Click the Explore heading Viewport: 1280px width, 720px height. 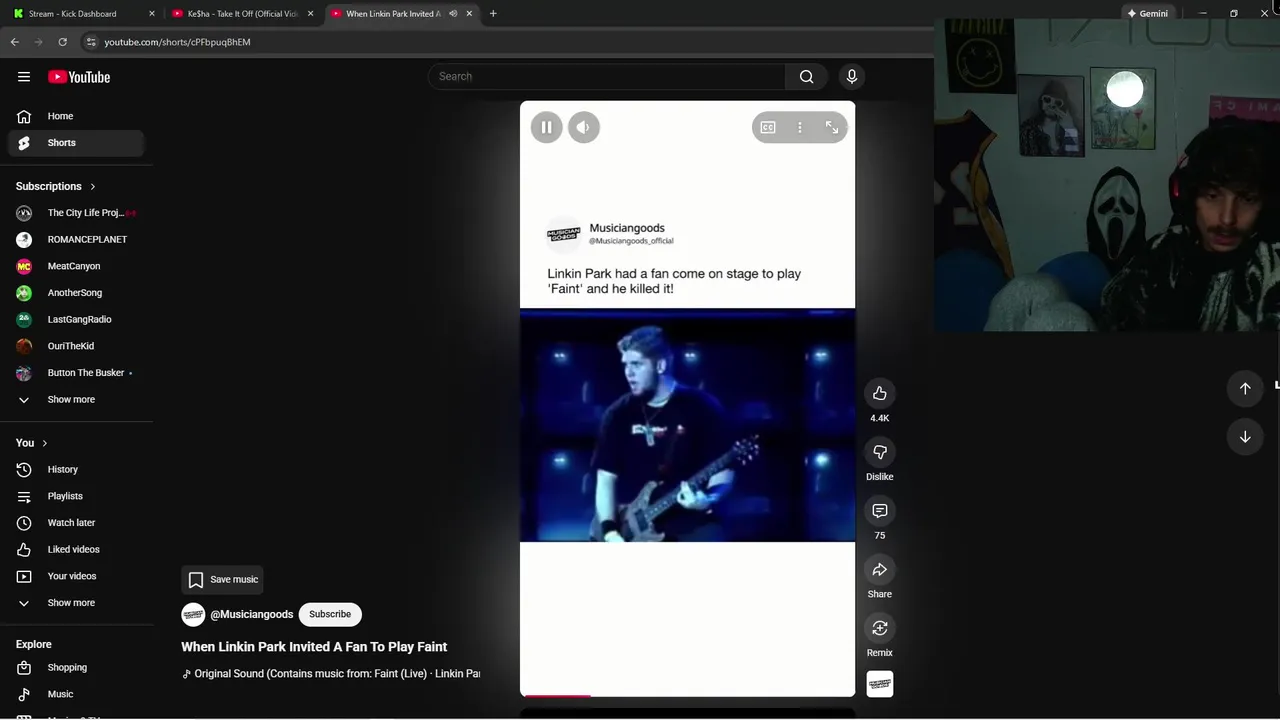click(x=34, y=645)
